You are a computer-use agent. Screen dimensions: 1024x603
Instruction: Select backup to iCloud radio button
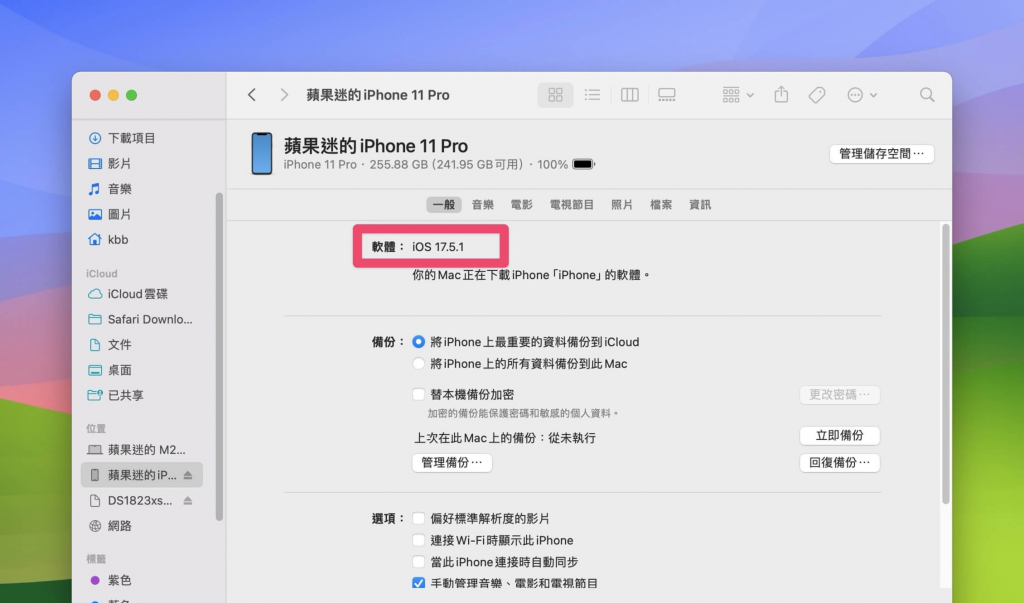coord(419,342)
